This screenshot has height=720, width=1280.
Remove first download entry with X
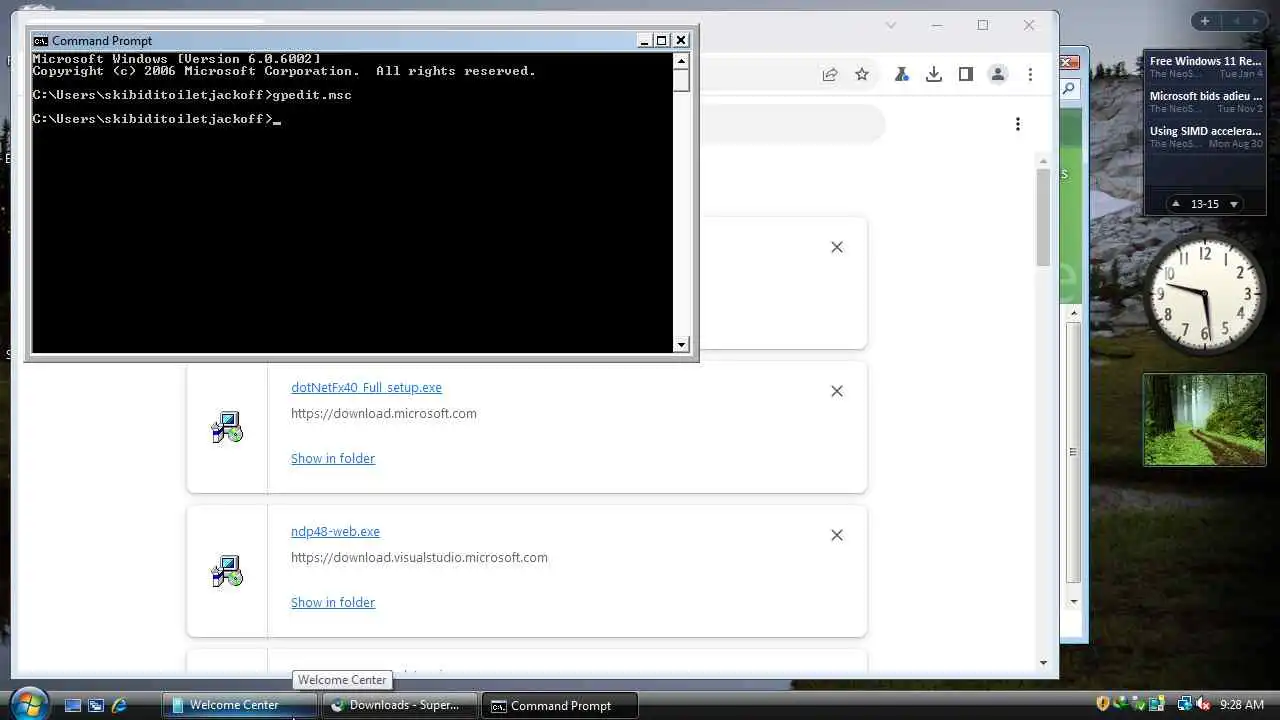(837, 247)
